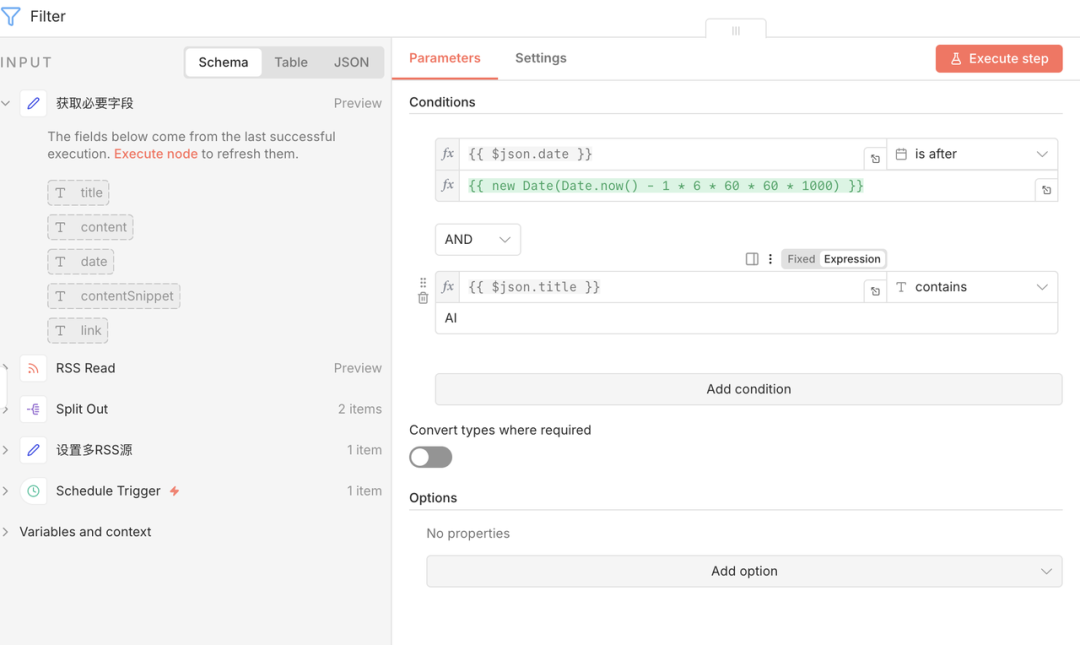The width and height of the screenshot is (1080, 645).
Task: Open the AND combinator dropdown
Action: (477, 239)
